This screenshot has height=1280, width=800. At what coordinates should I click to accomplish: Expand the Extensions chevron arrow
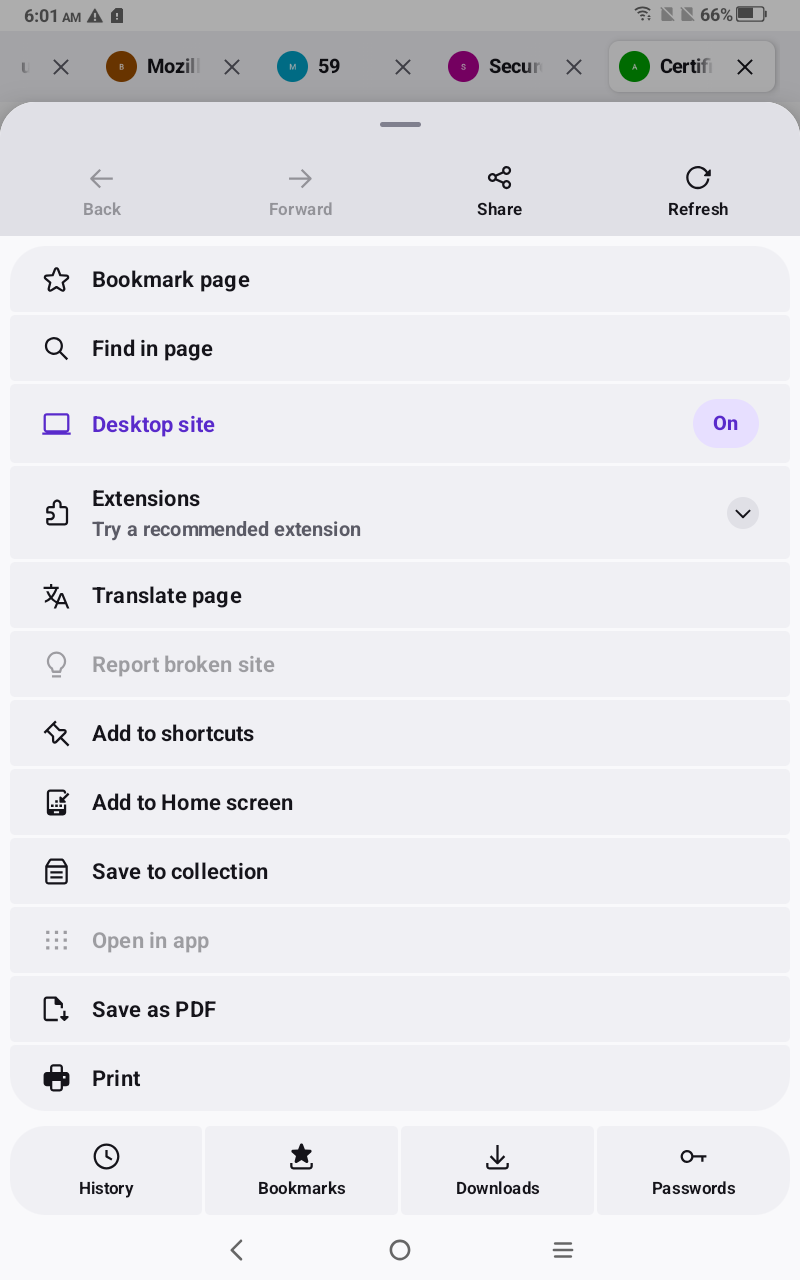742,513
